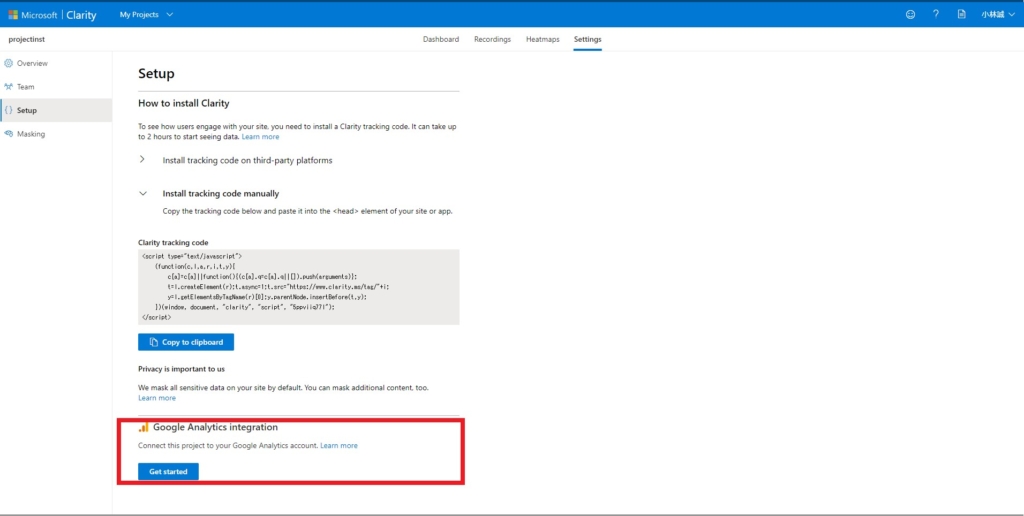Open Learn more link under Privacy section

click(157, 398)
